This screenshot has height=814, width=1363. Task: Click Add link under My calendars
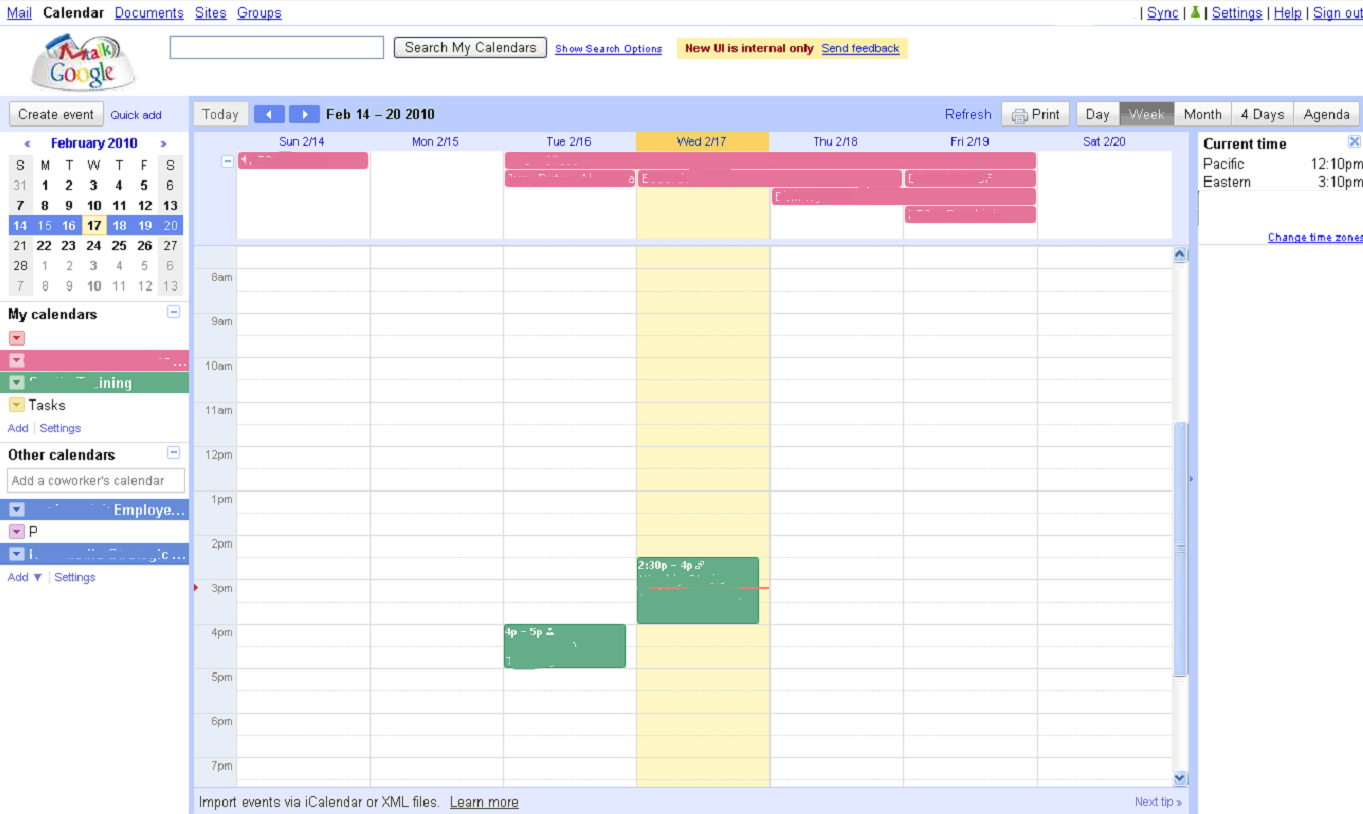coord(18,428)
